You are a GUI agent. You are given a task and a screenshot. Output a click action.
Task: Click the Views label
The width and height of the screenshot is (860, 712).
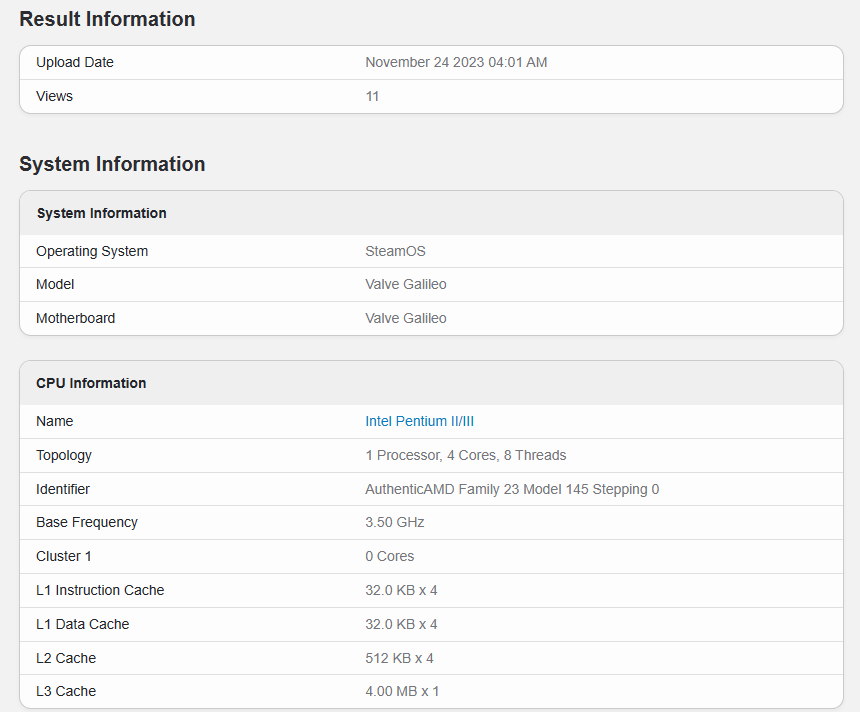(54, 97)
